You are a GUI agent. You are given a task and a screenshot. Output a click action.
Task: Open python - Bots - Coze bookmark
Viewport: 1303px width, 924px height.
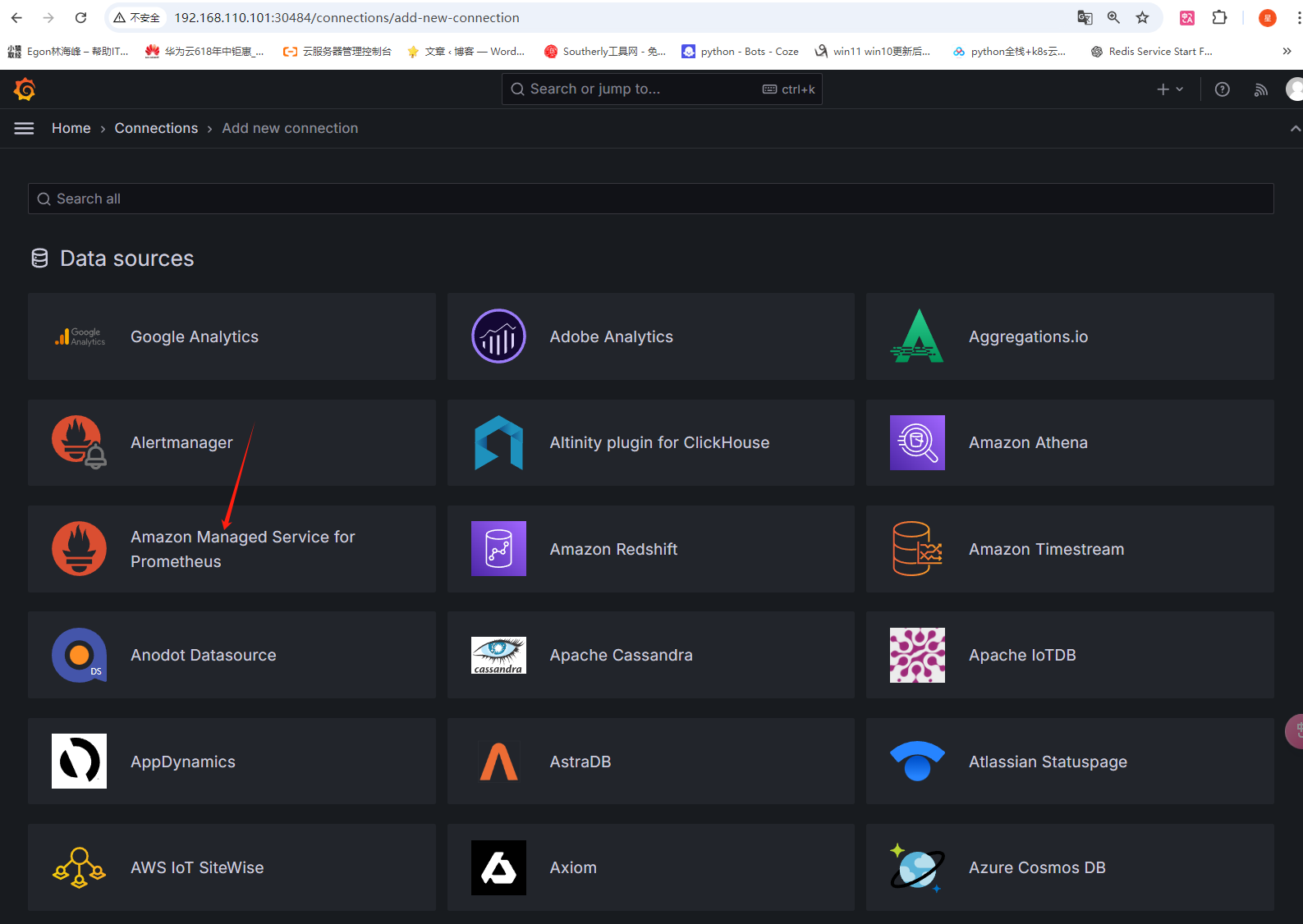coord(740,51)
